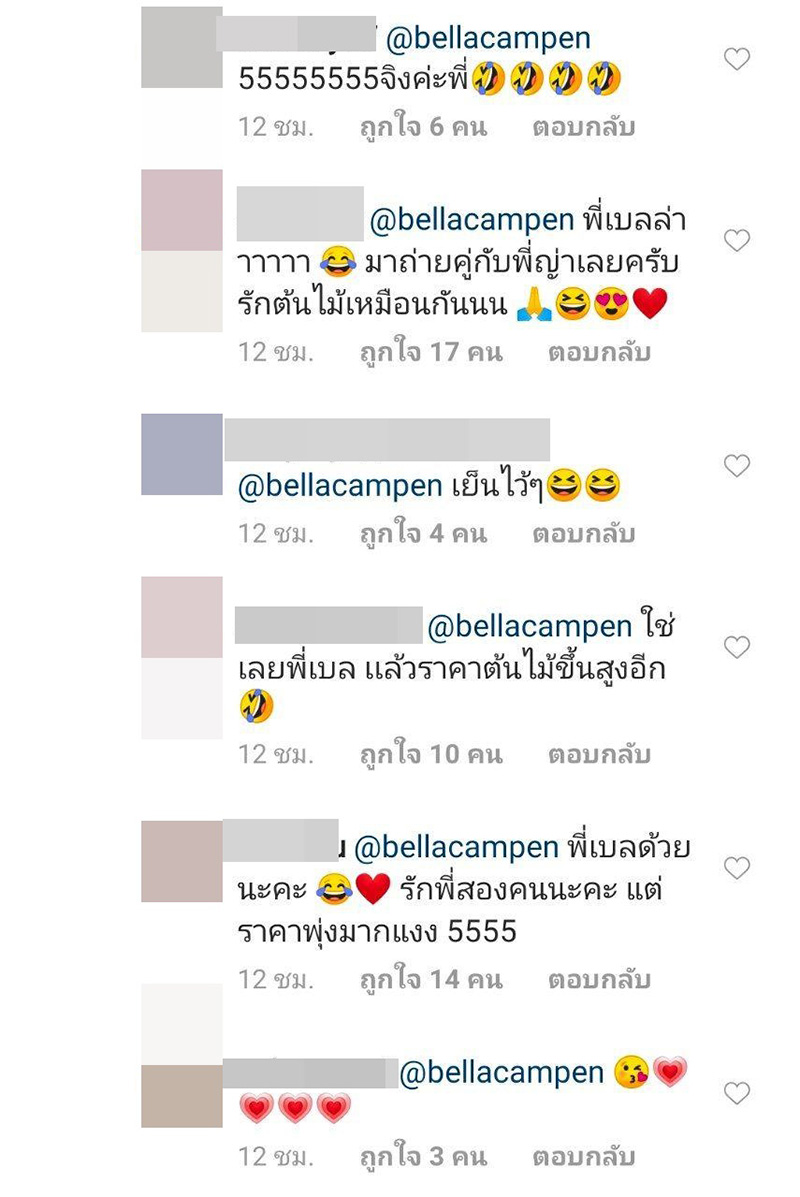Reply to the 'เย็นไว้ๆ' comment
Viewport: 800px width, 1197px height.
tap(583, 533)
